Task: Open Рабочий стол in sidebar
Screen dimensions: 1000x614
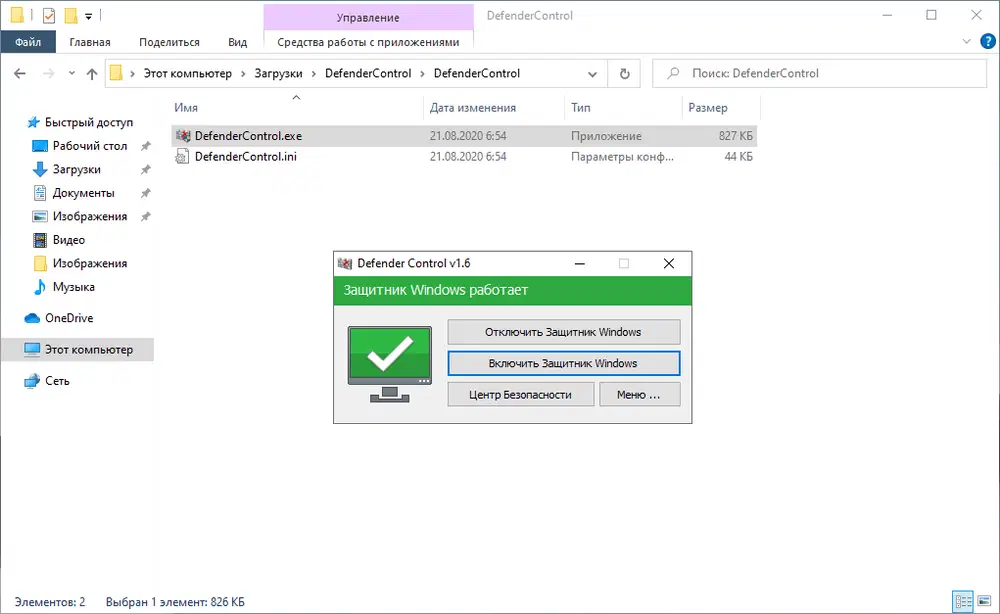Action: pyautogui.click(x=89, y=146)
